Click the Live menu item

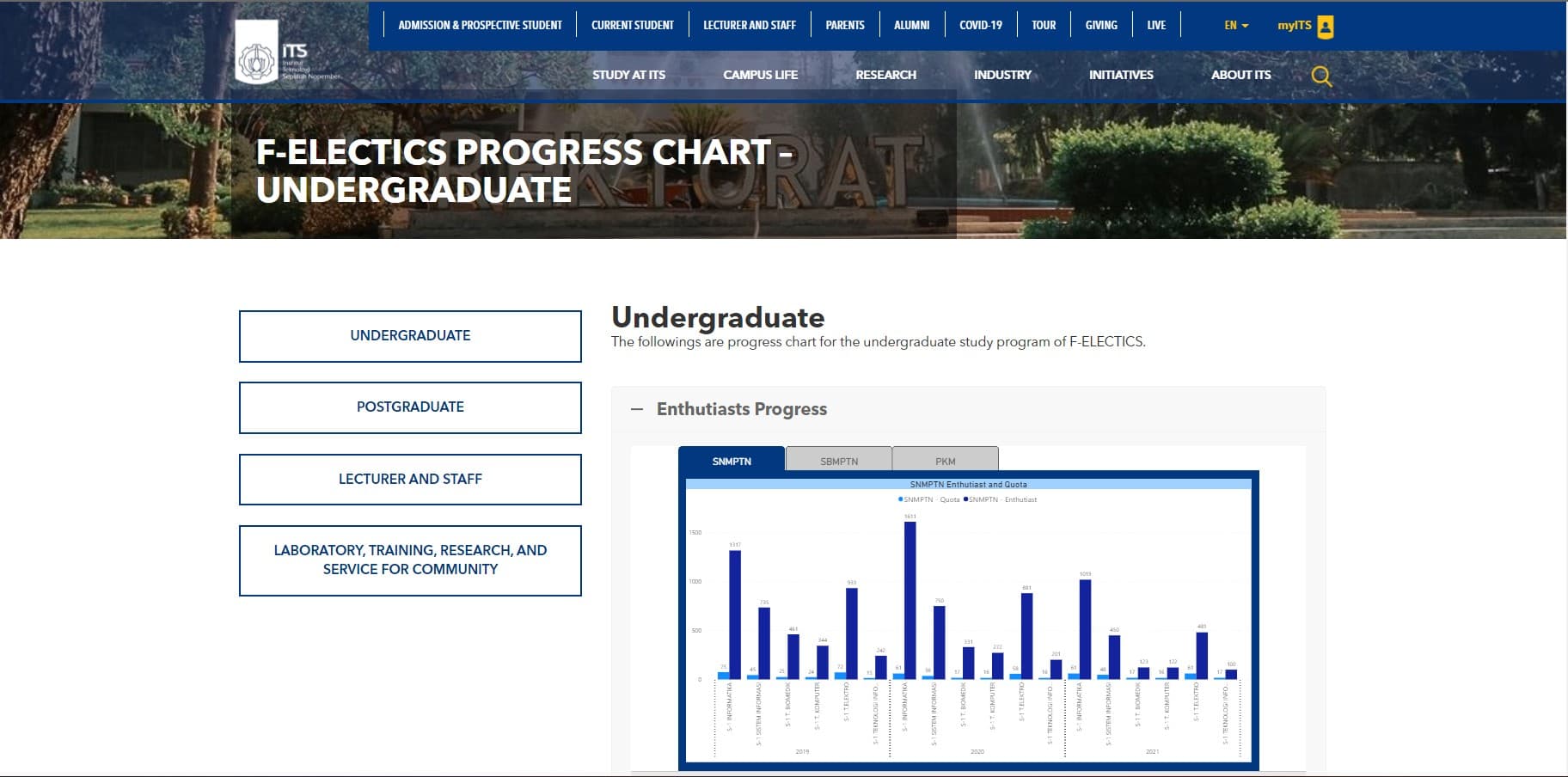(x=1156, y=25)
